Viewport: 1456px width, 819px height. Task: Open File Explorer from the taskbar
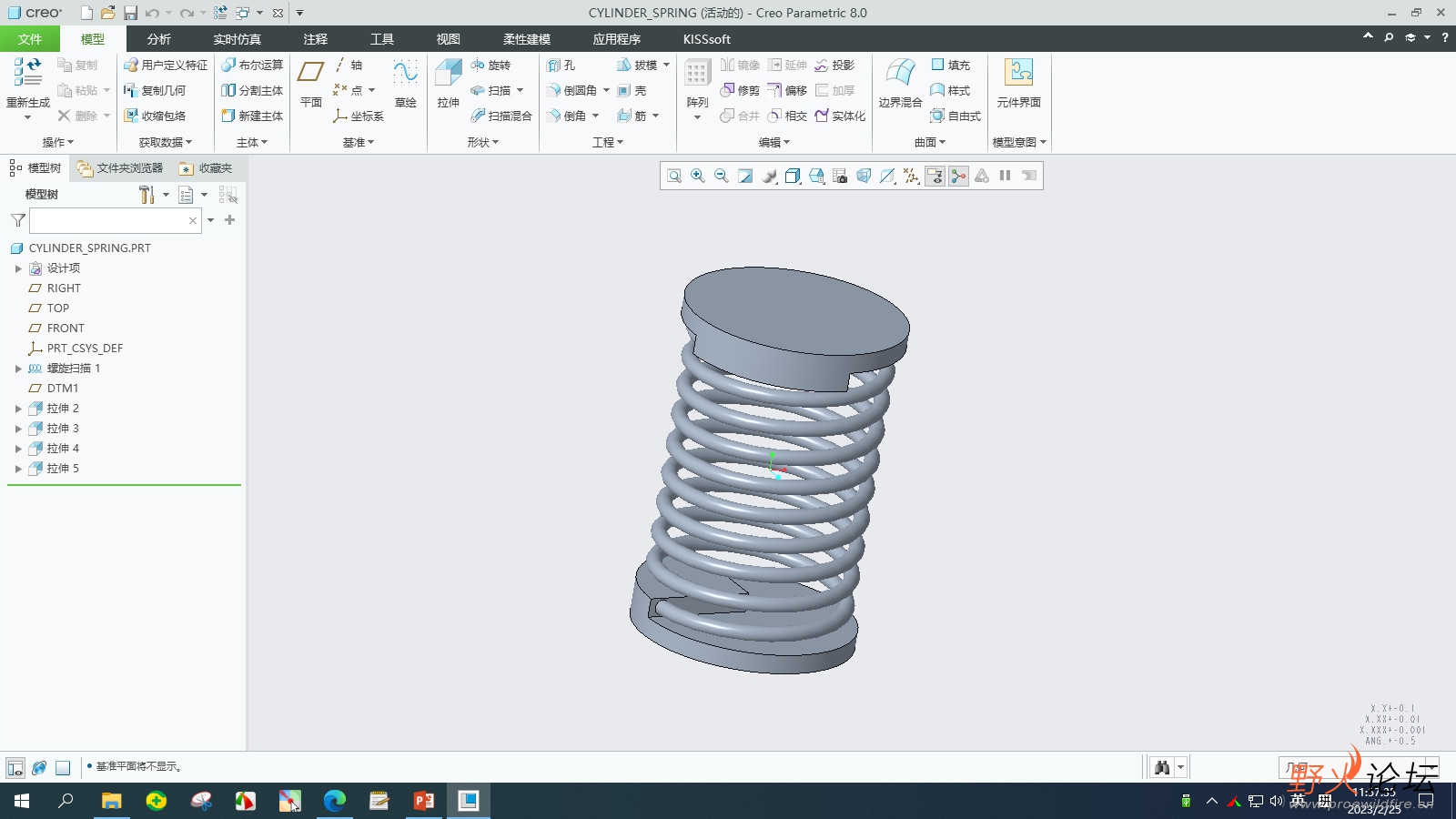111,801
